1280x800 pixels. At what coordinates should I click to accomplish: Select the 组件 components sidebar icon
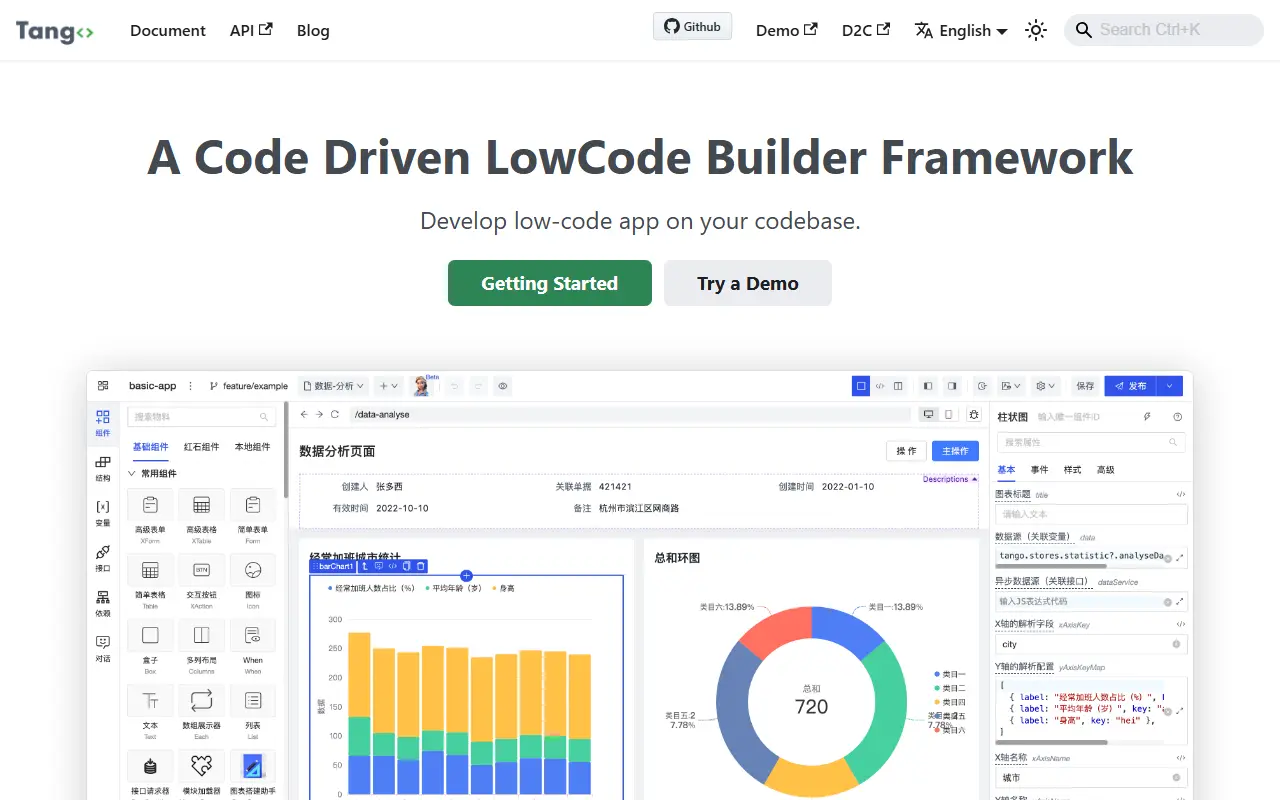[x=103, y=423]
